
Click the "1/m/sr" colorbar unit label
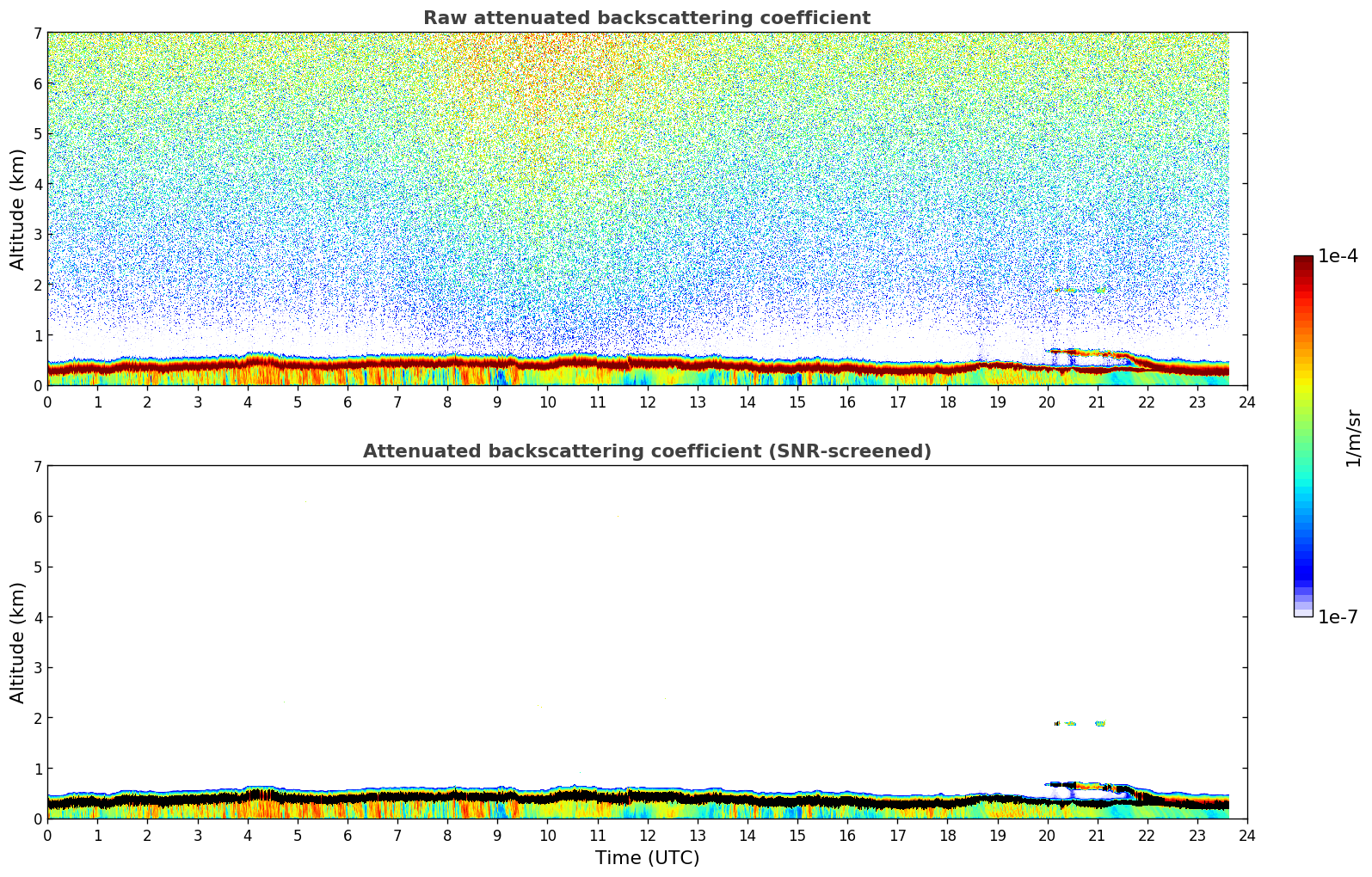point(1353,438)
